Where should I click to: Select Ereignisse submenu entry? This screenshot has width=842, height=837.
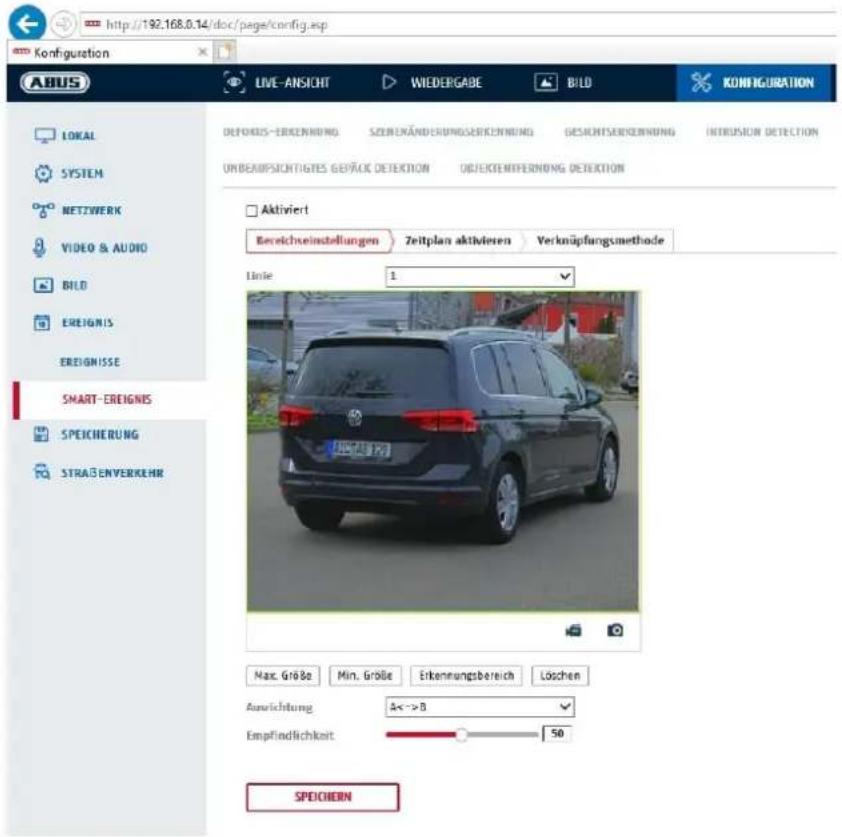pyautogui.click(x=90, y=362)
